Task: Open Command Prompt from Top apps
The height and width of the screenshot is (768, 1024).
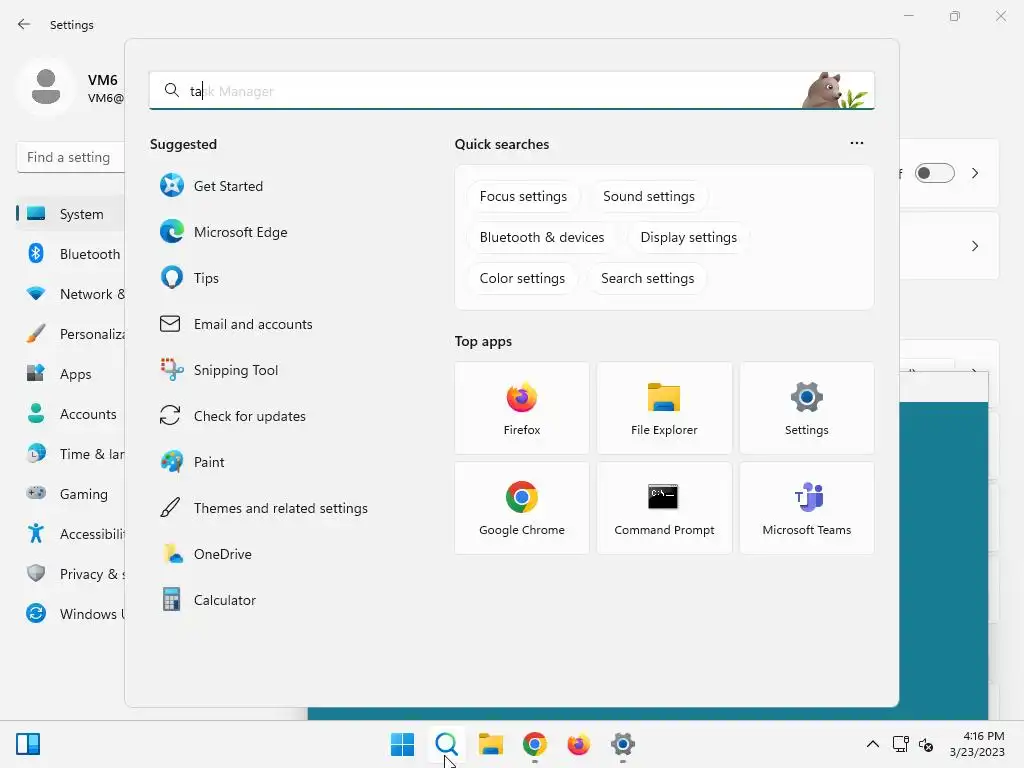Action: [664, 508]
